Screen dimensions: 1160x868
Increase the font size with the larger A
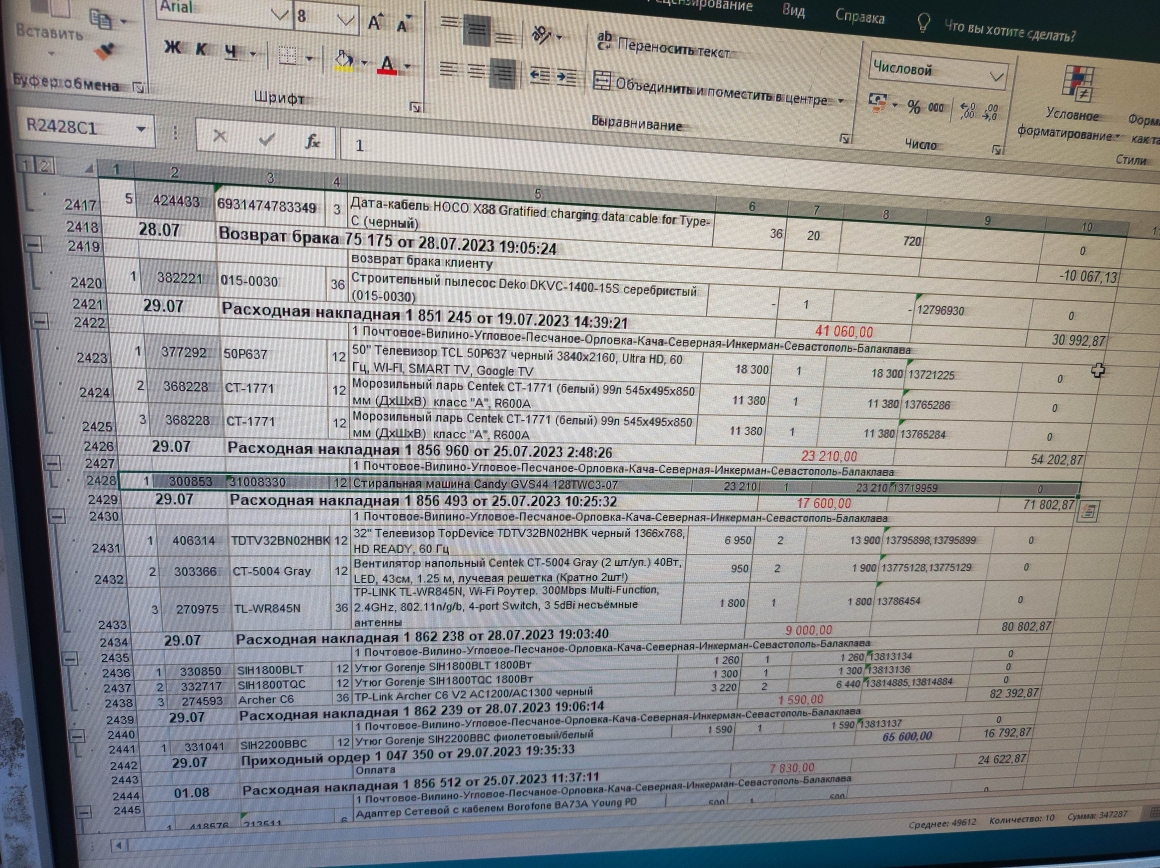[375, 22]
